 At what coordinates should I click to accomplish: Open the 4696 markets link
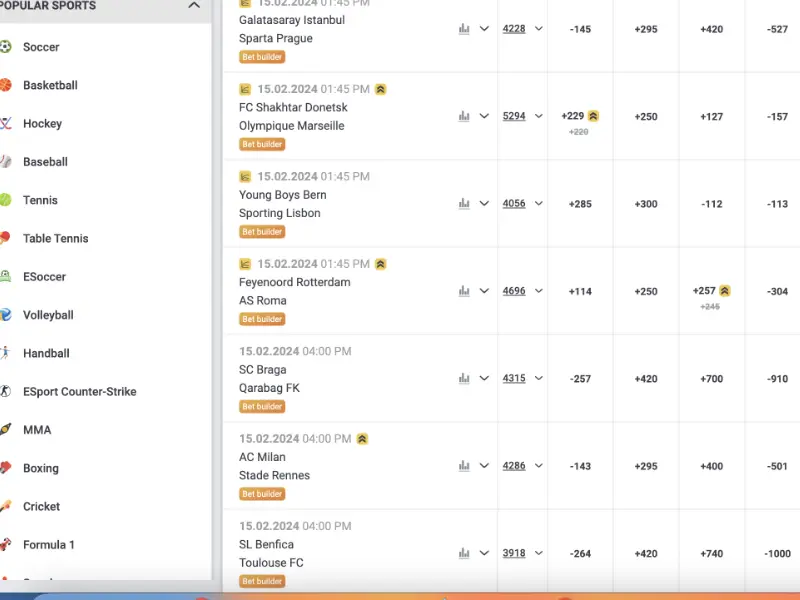[x=514, y=291]
